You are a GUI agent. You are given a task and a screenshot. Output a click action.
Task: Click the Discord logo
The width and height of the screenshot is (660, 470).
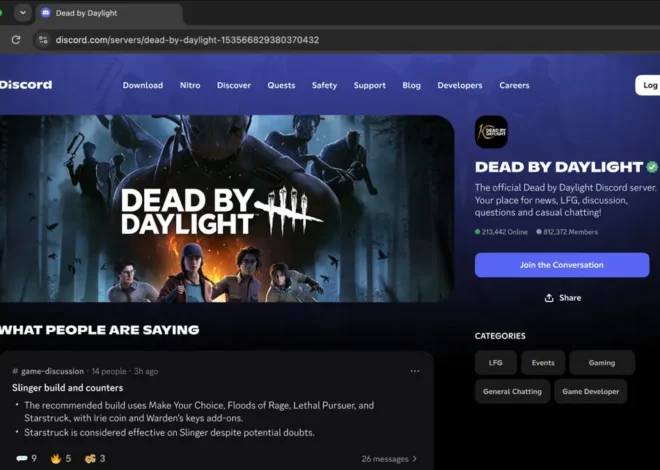tap(26, 85)
